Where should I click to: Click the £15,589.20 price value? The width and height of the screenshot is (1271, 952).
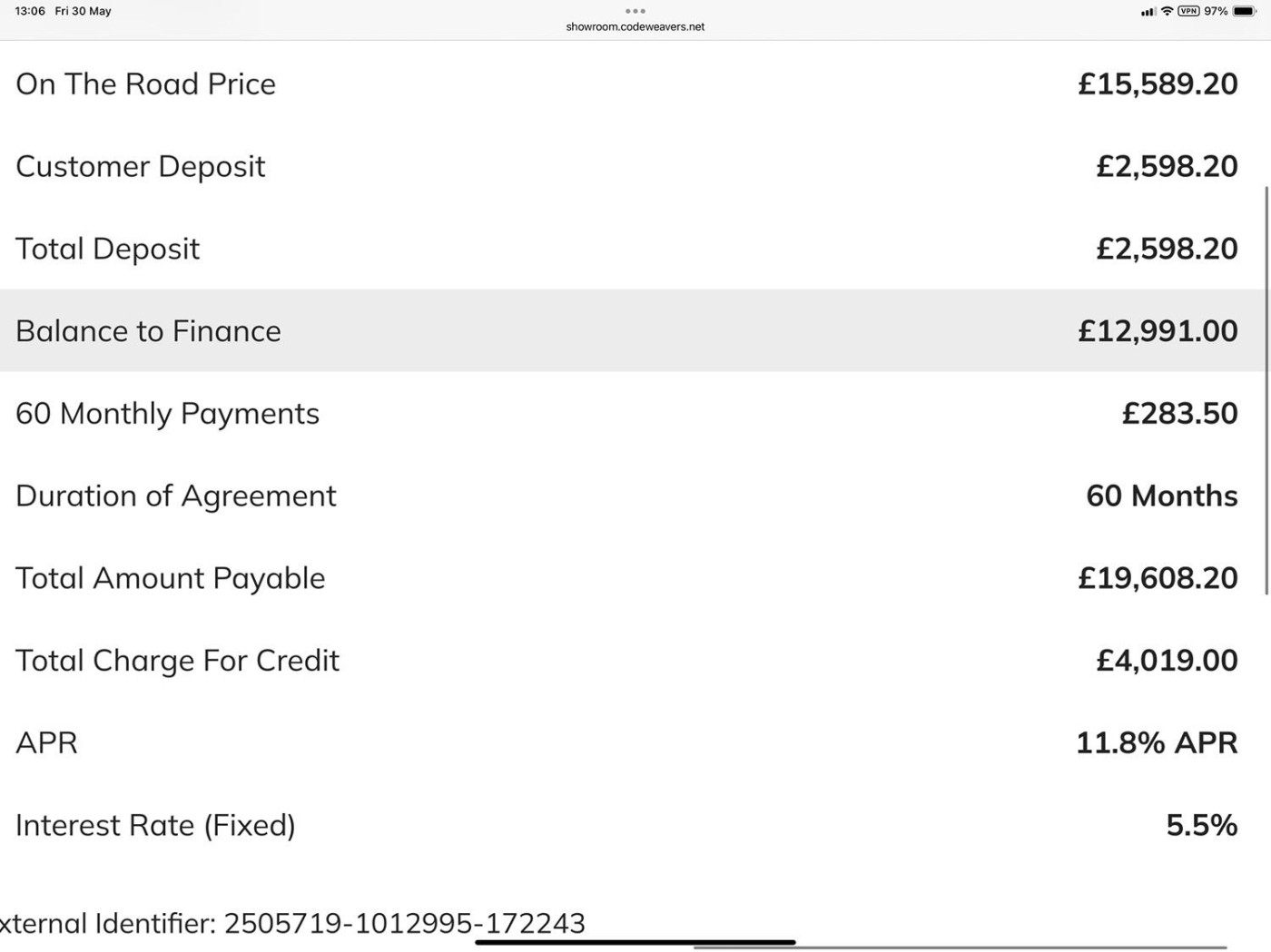pos(1158,83)
